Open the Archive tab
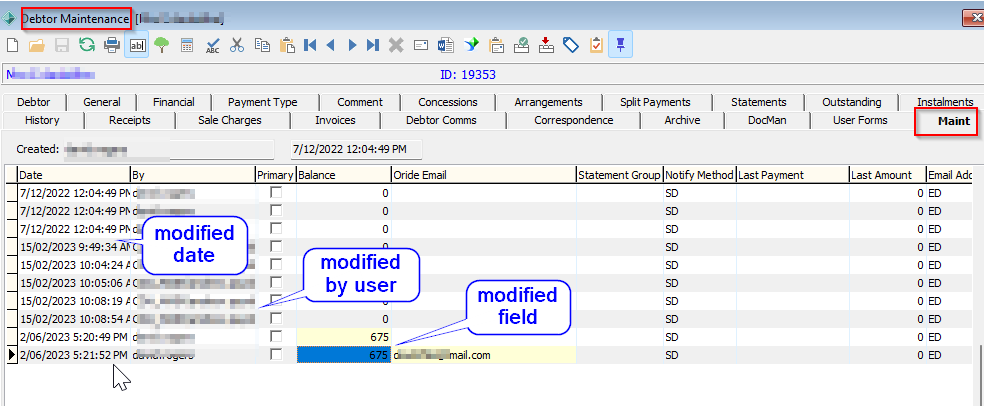Viewport: 984px width, 406px height. 682,120
